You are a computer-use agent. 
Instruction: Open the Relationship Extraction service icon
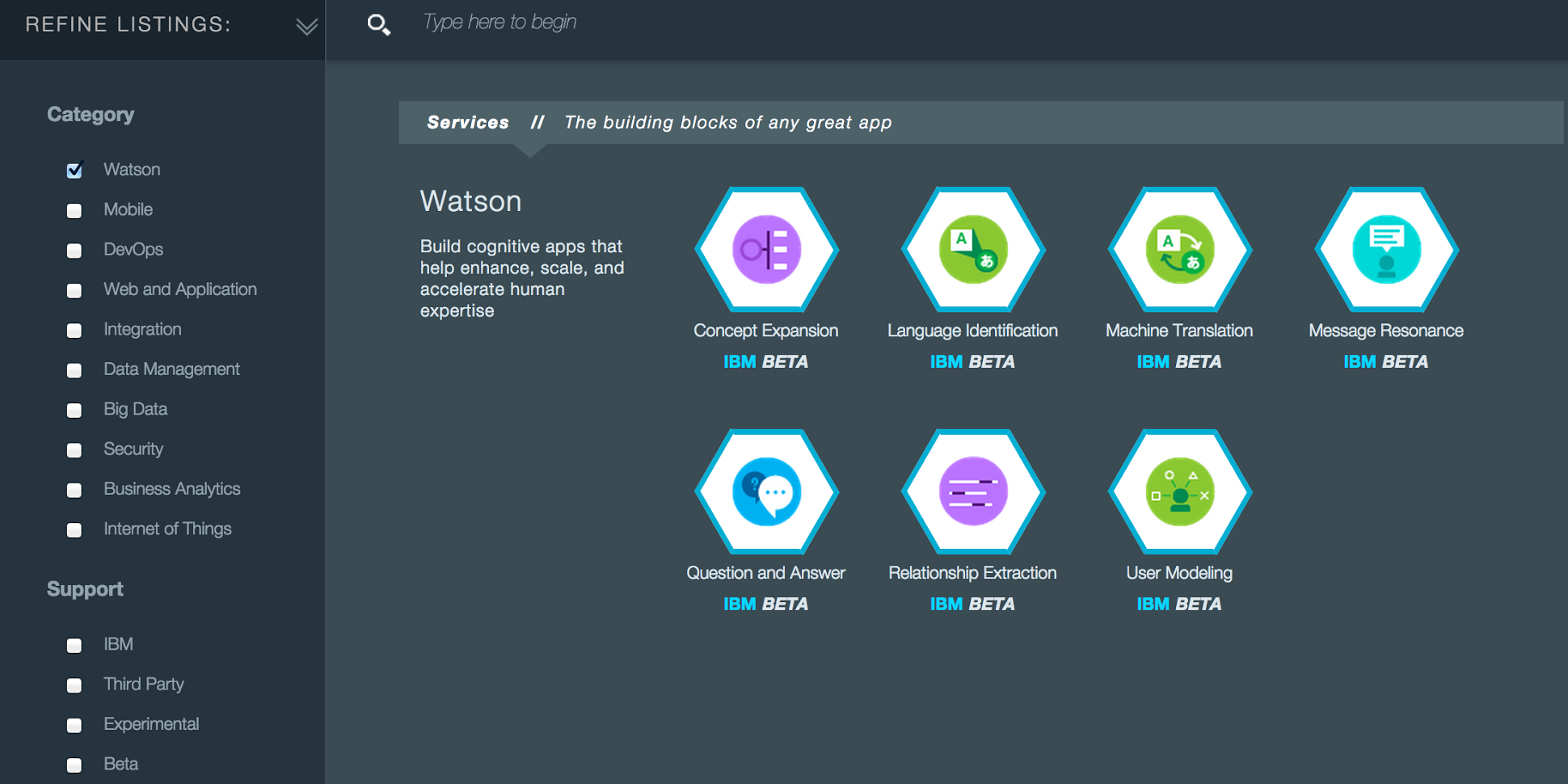click(x=973, y=492)
